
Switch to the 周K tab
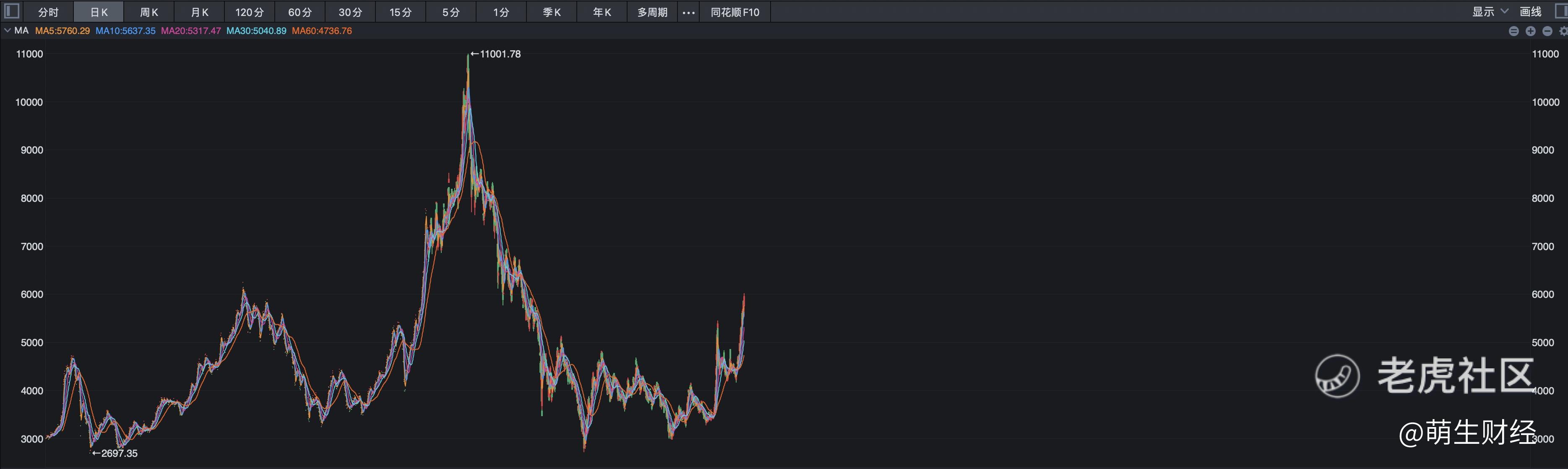[149, 12]
